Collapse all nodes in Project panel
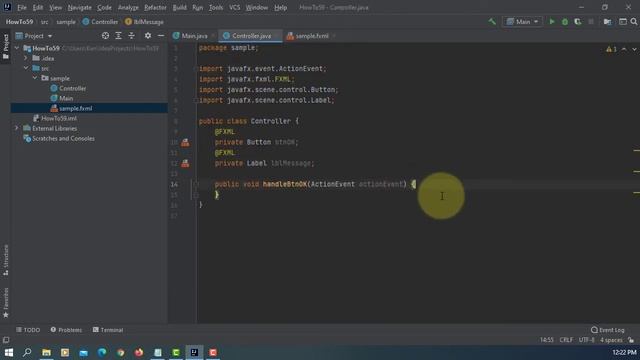 131,36
